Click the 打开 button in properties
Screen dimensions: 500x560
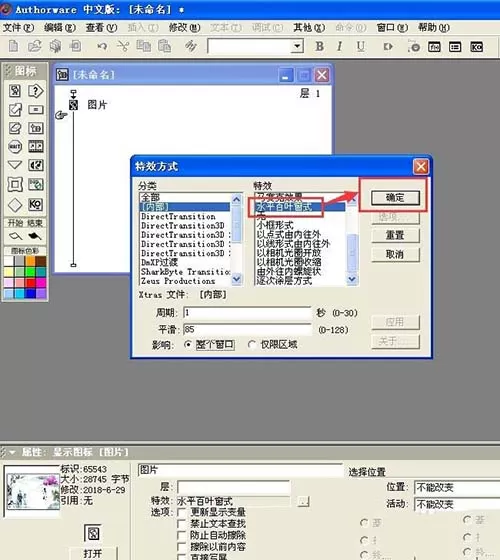click(92, 553)
